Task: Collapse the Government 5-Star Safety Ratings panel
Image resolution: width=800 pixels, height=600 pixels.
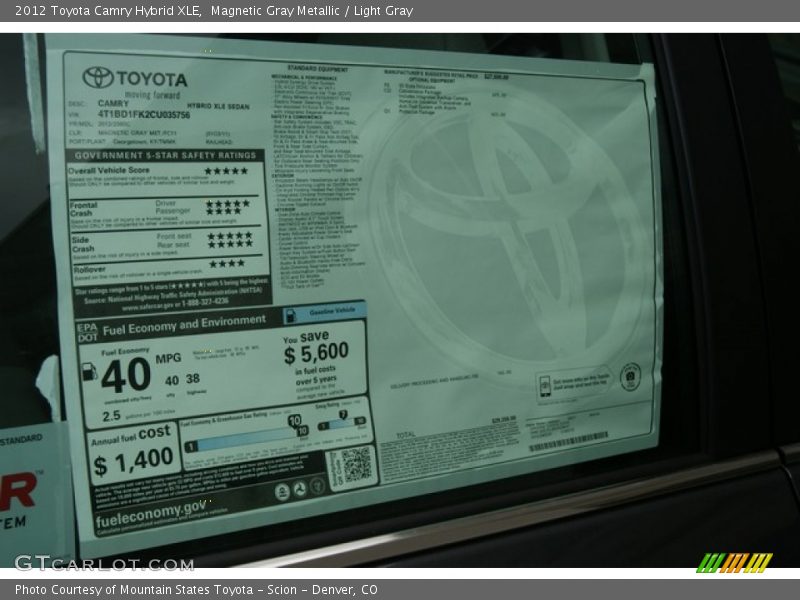Action: click(x=163, y=156)
